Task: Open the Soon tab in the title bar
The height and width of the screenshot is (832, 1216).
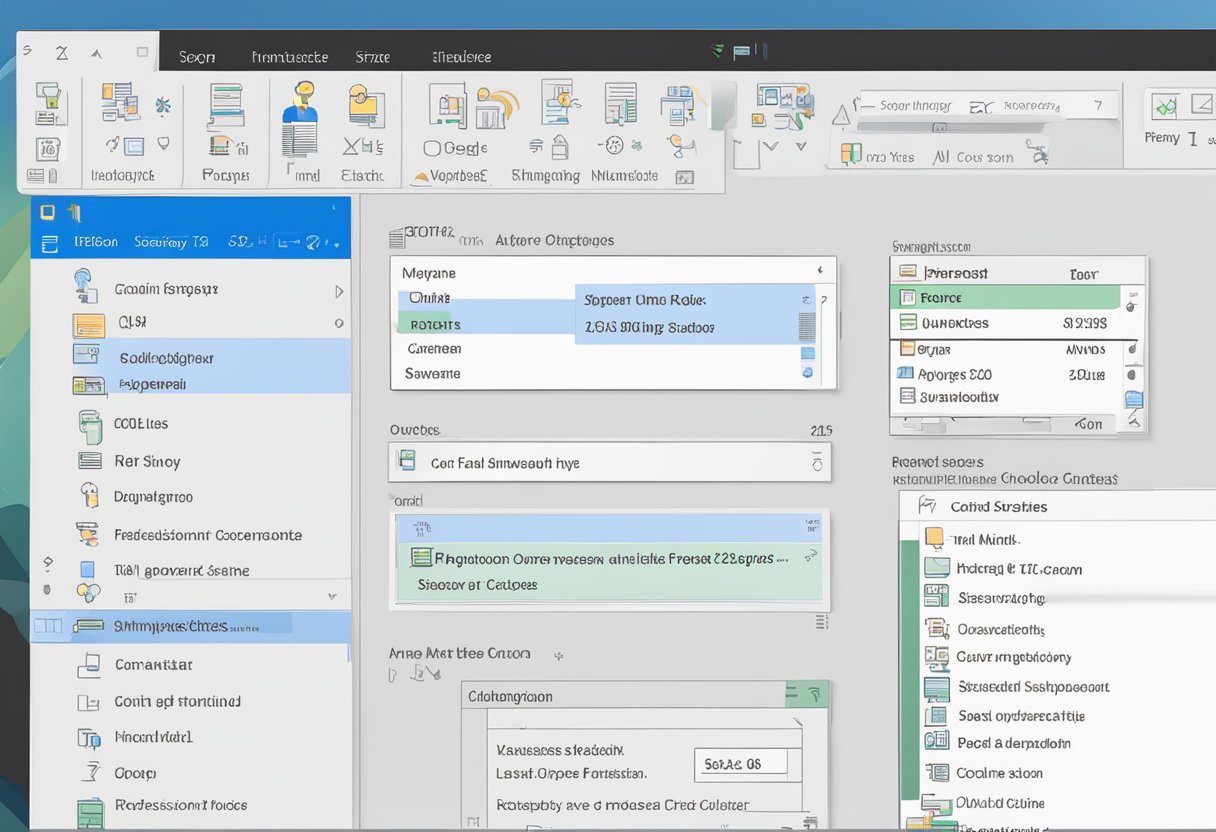Action: [x=197, y=57]
